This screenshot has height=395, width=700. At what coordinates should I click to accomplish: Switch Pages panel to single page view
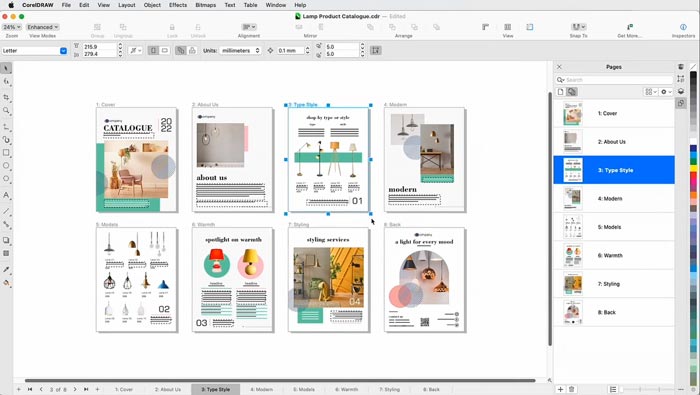tap(561, 91)
